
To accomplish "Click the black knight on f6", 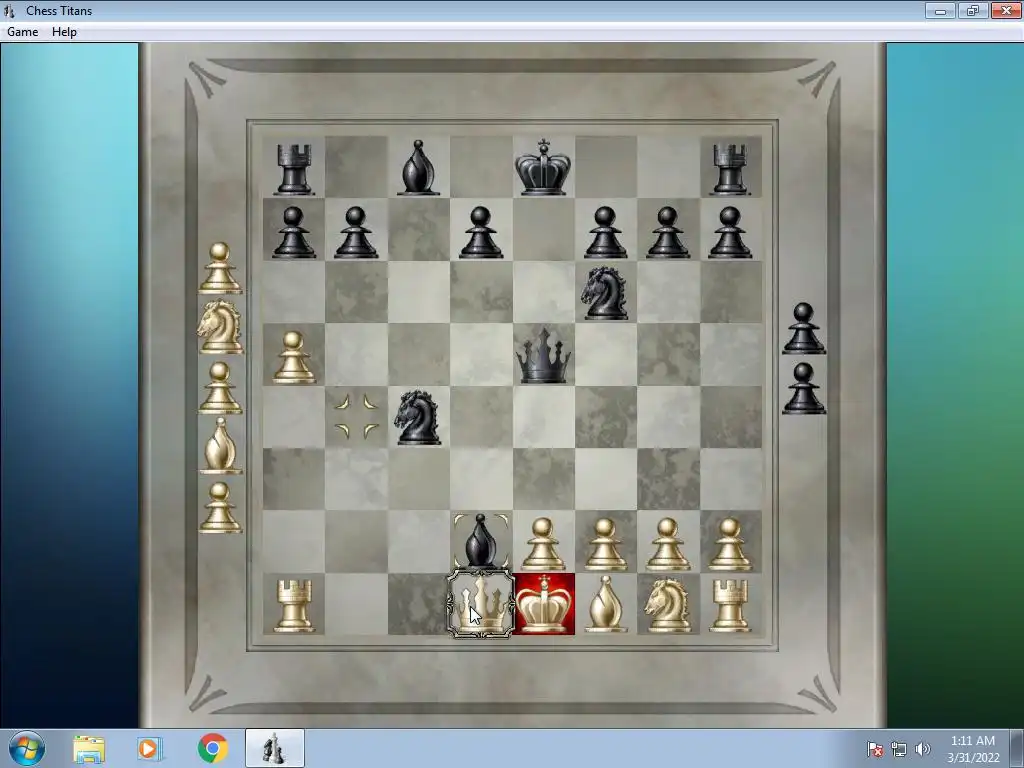I will 605,293.
